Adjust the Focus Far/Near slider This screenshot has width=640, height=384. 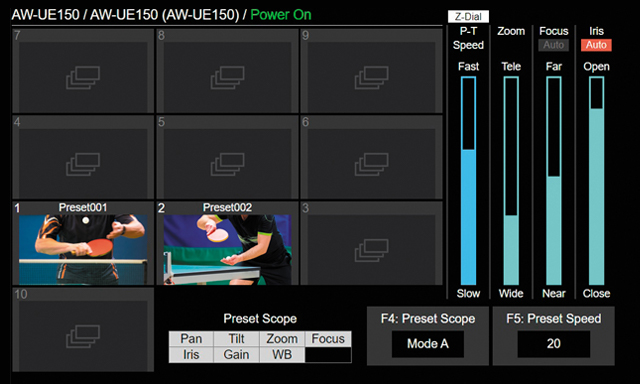554,181
